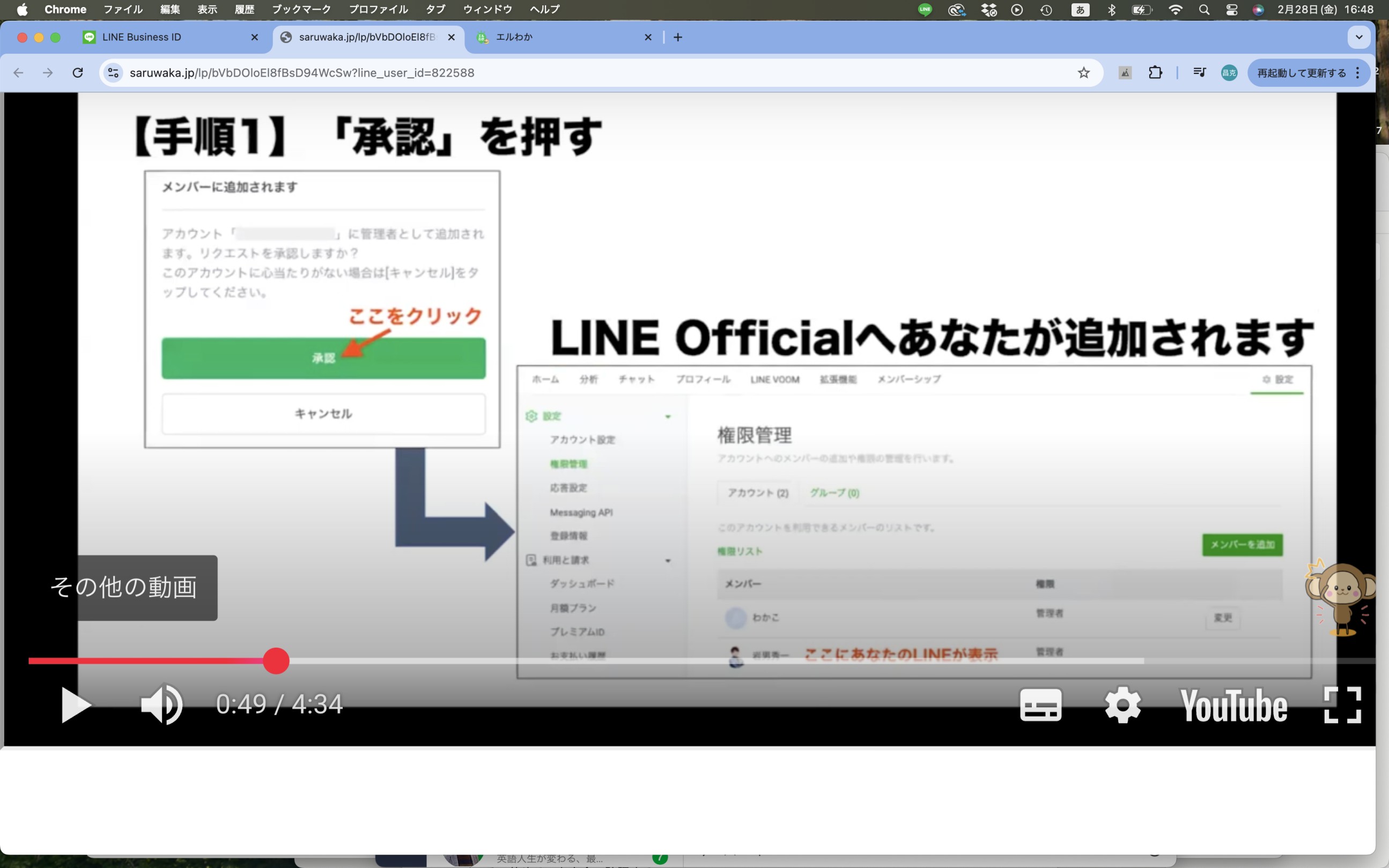Open the 履歴 menu

pyautogui.click(x=245, y=10)
